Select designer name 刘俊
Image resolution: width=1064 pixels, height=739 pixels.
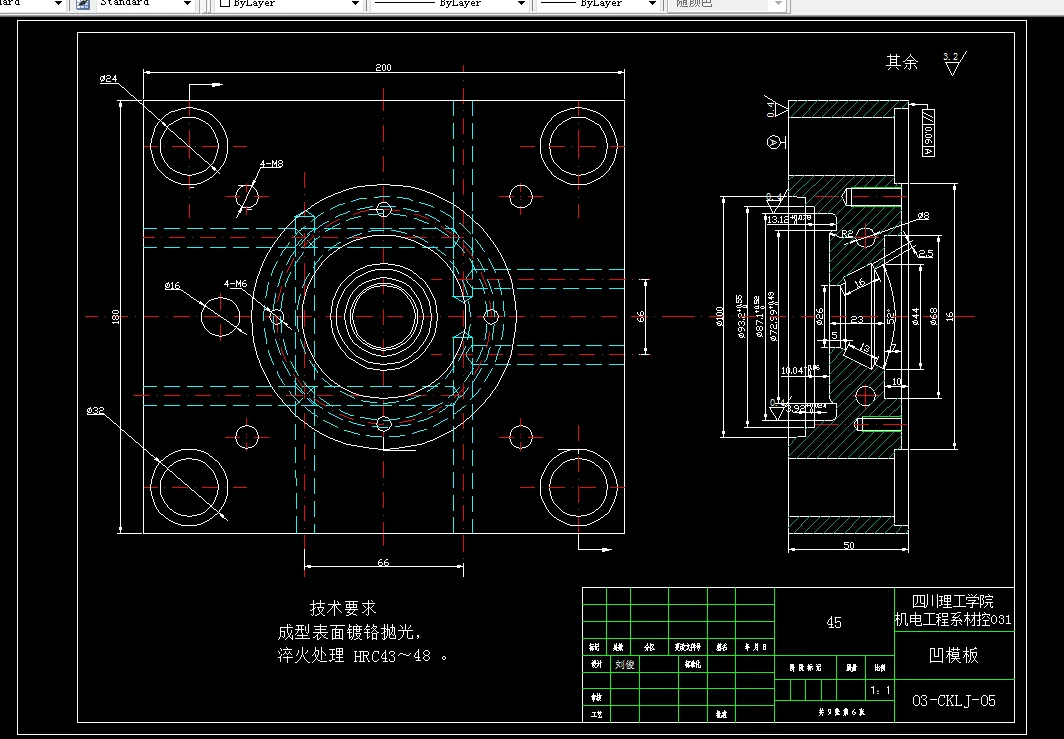(x=624, y=664)
